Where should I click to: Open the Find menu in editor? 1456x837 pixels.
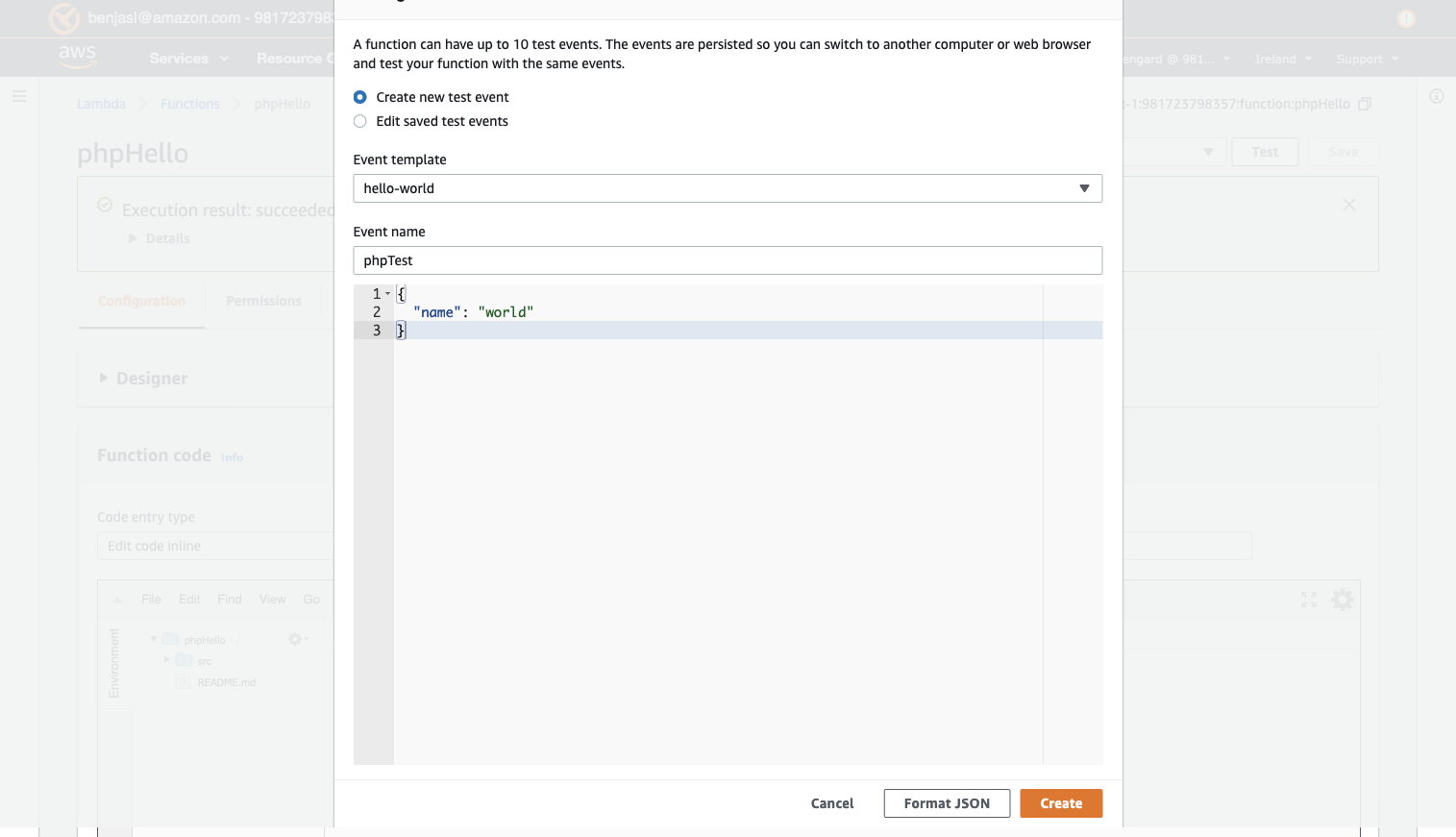(230, 600)
